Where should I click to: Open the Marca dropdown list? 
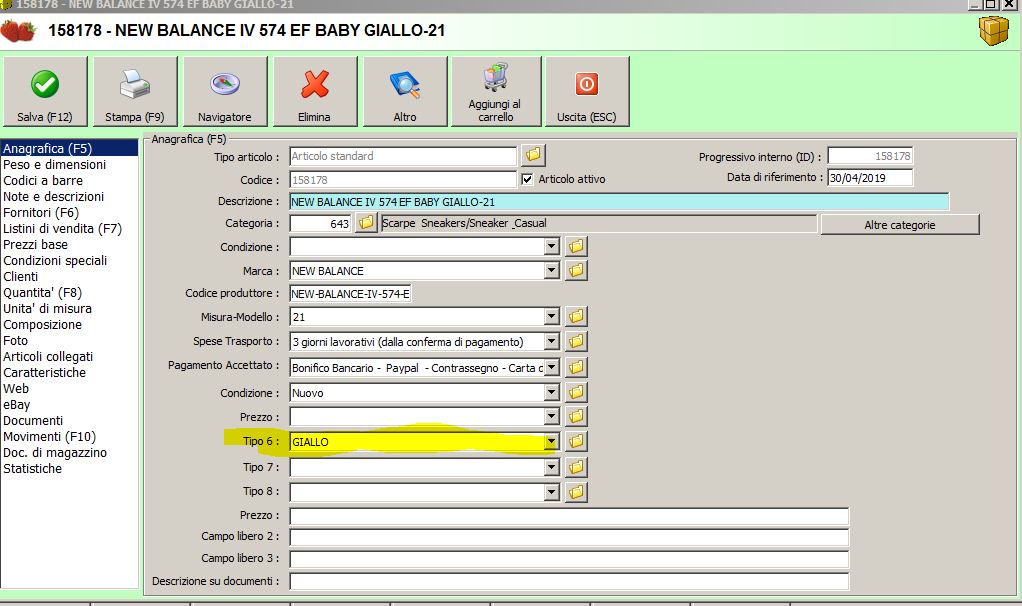pyautogui.click(x=551, y=270)
